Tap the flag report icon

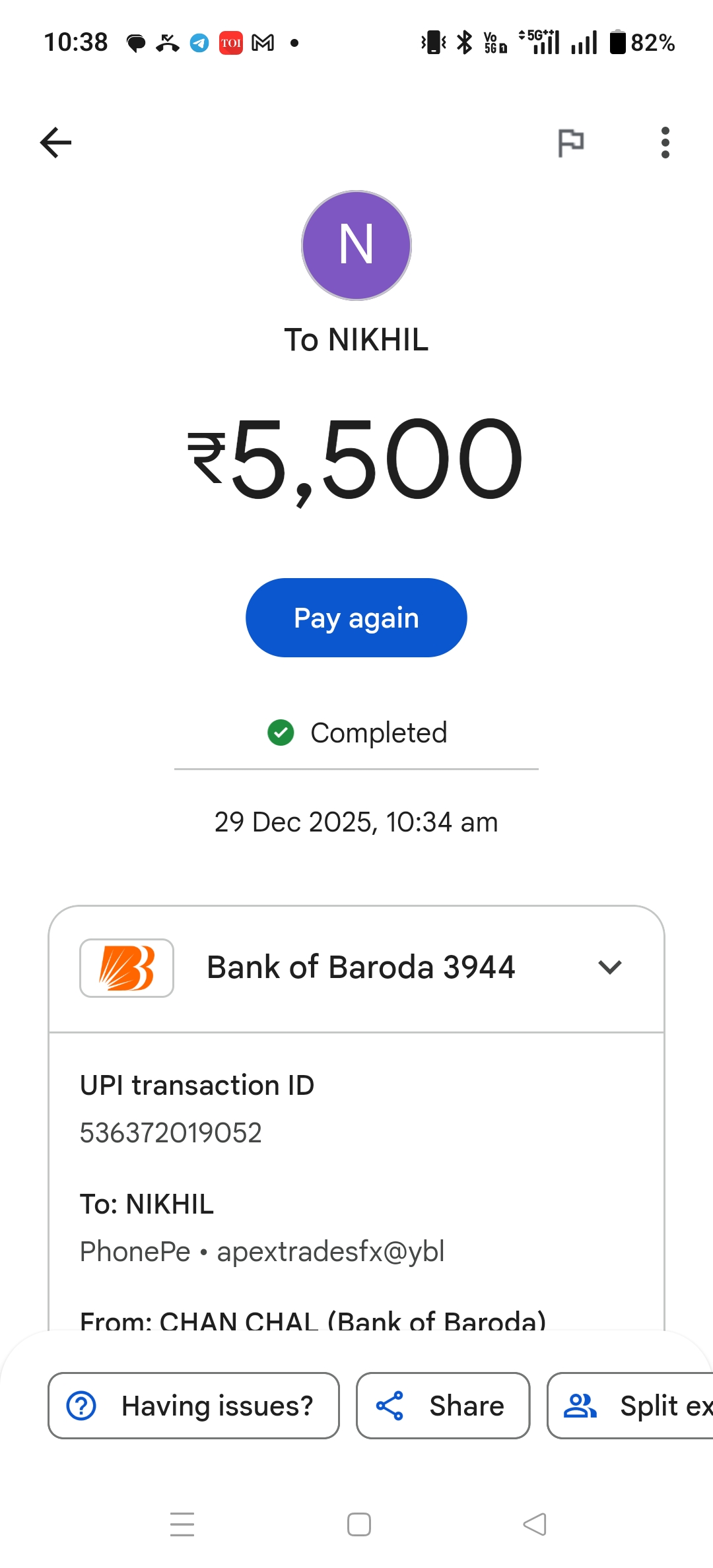571,143
